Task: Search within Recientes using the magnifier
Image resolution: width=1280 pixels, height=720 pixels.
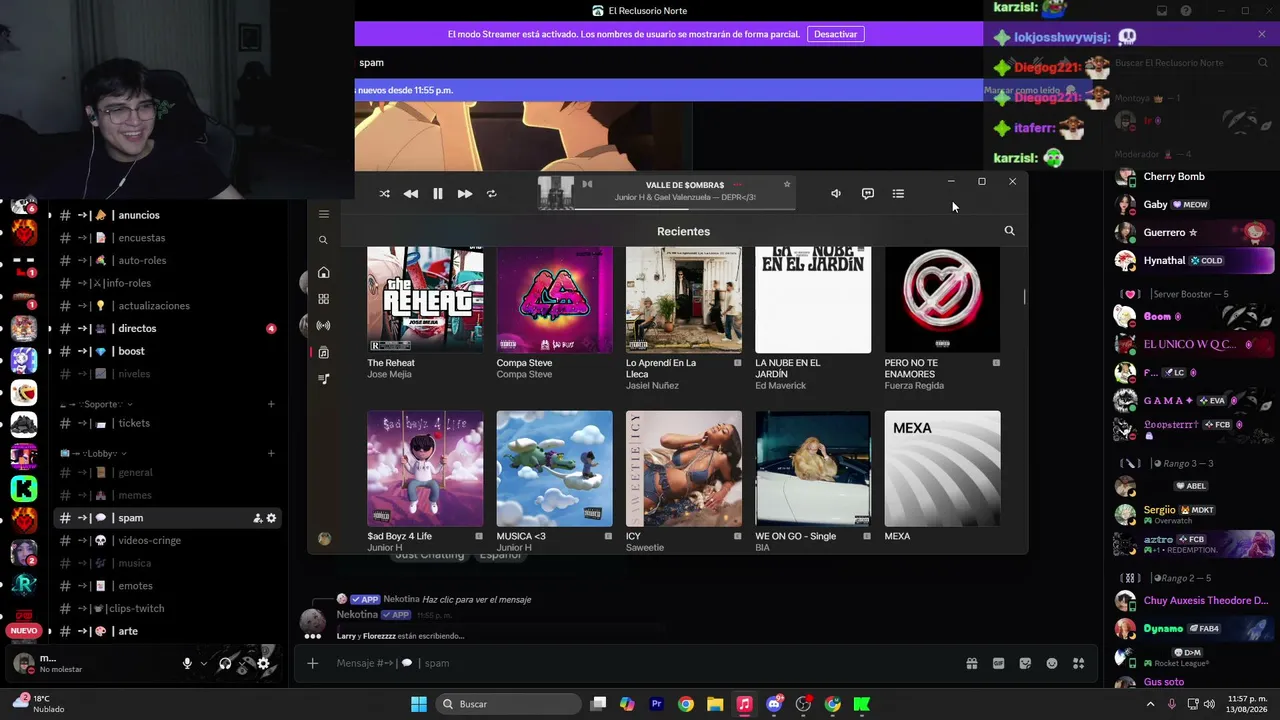Action: [x=1009, y=231]
